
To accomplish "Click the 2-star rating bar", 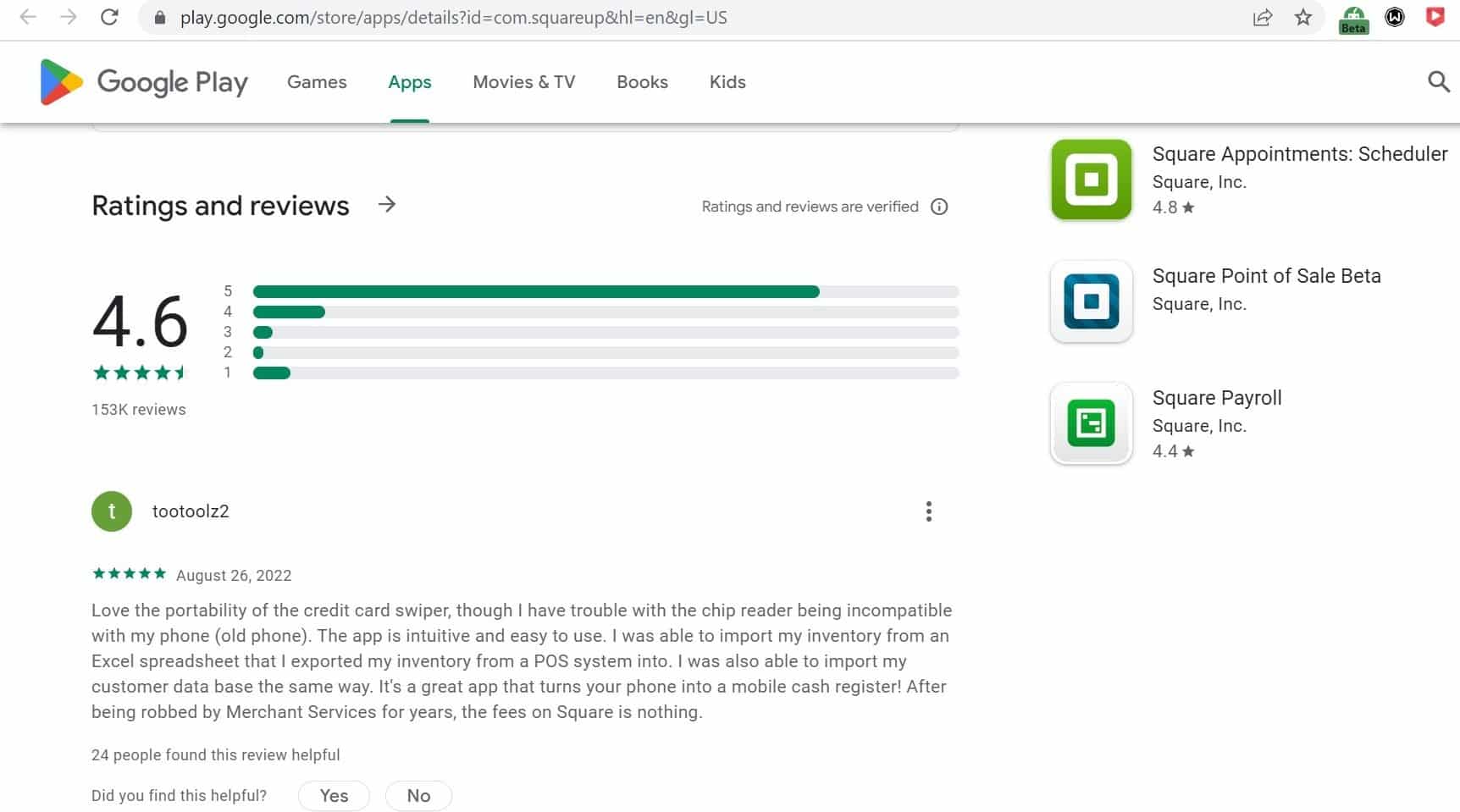I will [606, 352].
